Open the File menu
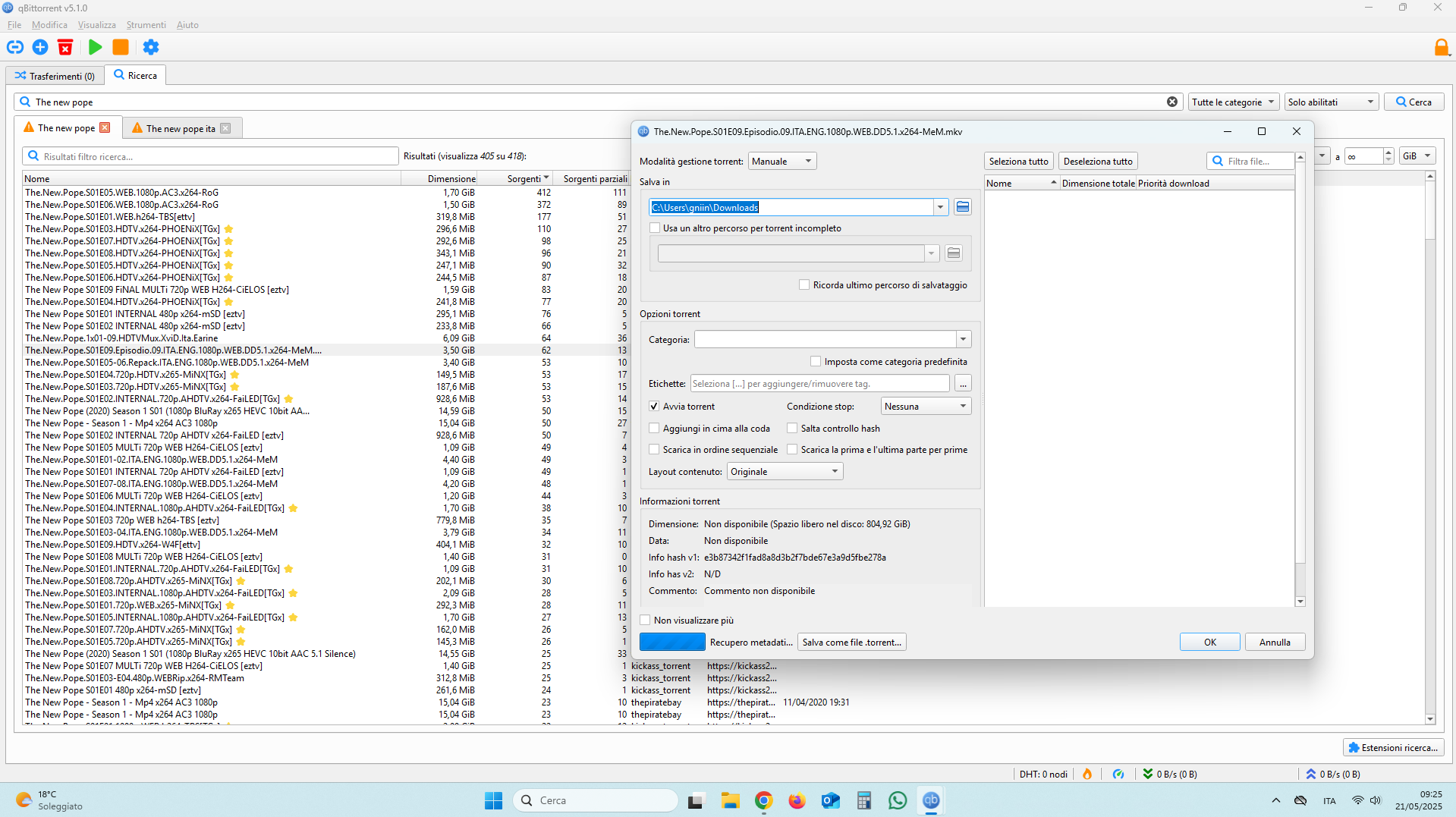This screenshot has width=1456, height=817. click(x=14, y=25)
